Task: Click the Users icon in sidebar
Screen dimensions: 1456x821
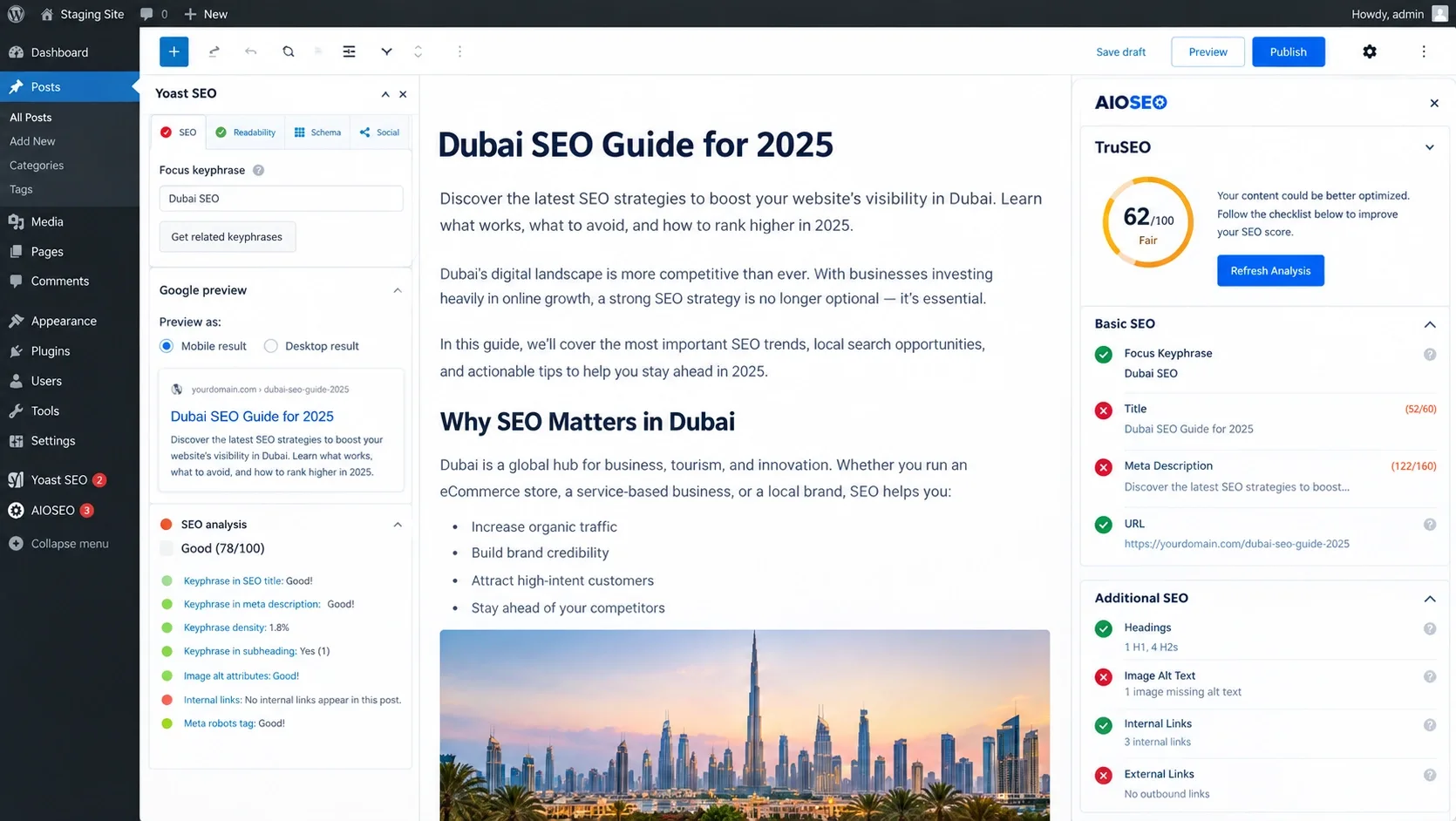Action: tap(16, 381)
